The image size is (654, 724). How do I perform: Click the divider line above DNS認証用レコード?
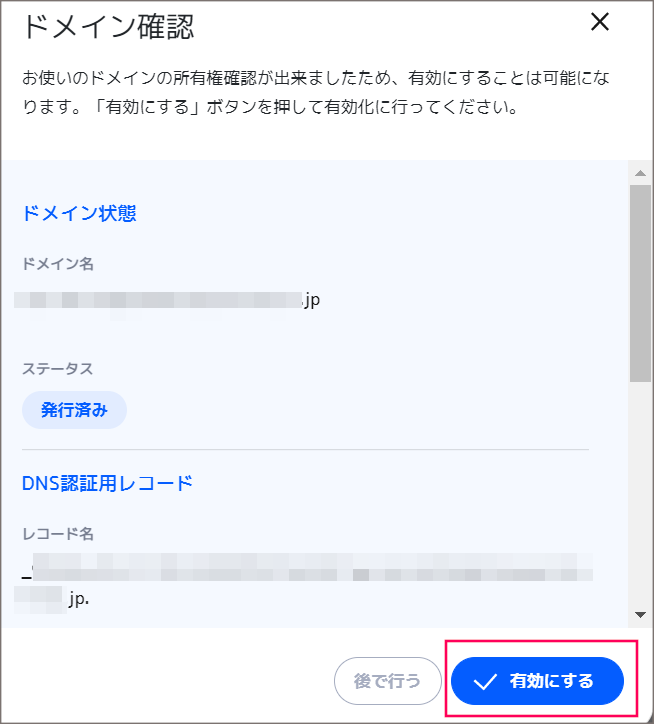pyautogui.click(x=305, y=449)
